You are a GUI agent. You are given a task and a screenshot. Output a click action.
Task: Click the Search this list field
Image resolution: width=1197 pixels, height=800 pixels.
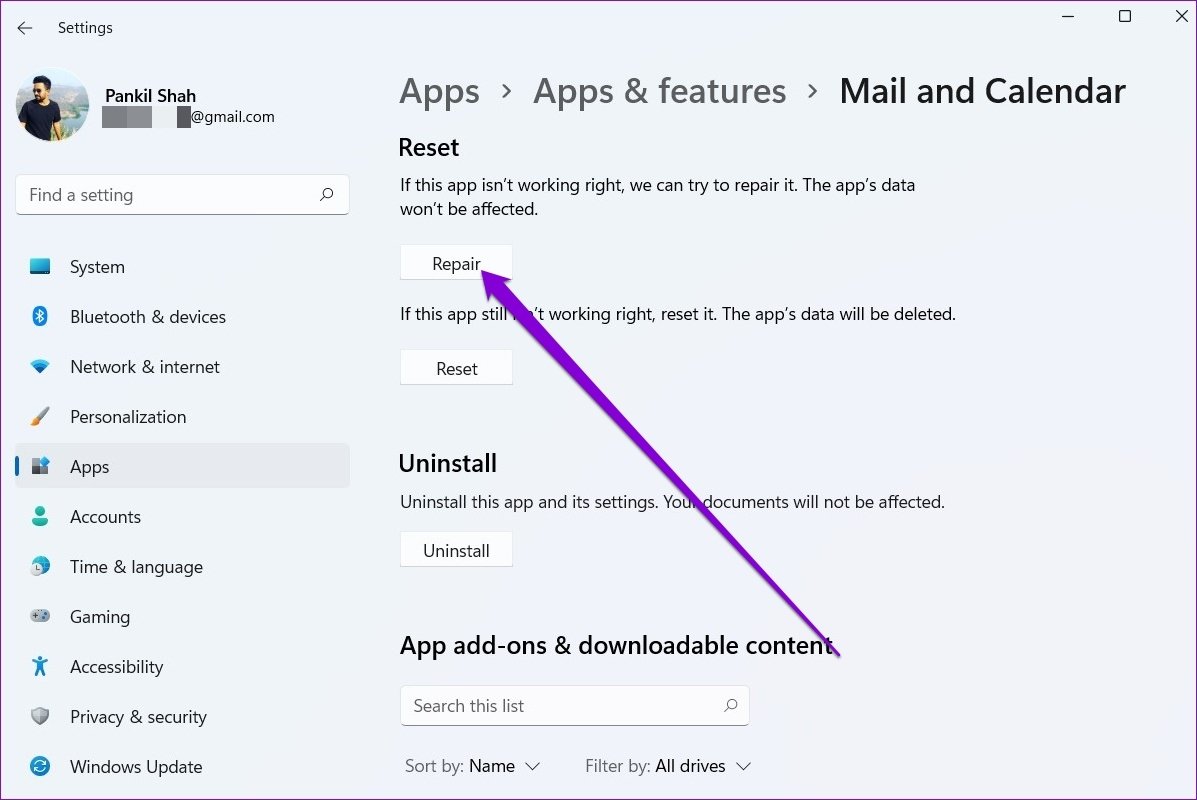coord(574,705)
